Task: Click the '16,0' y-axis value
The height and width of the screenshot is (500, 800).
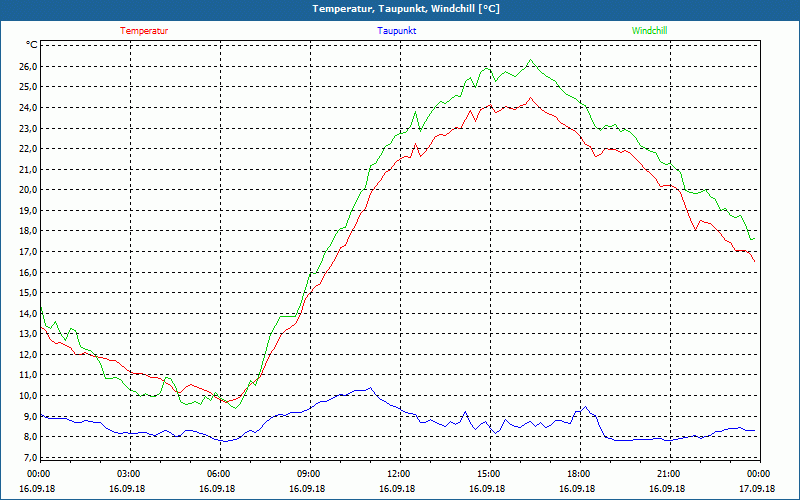Action: (x=29, y=272)
